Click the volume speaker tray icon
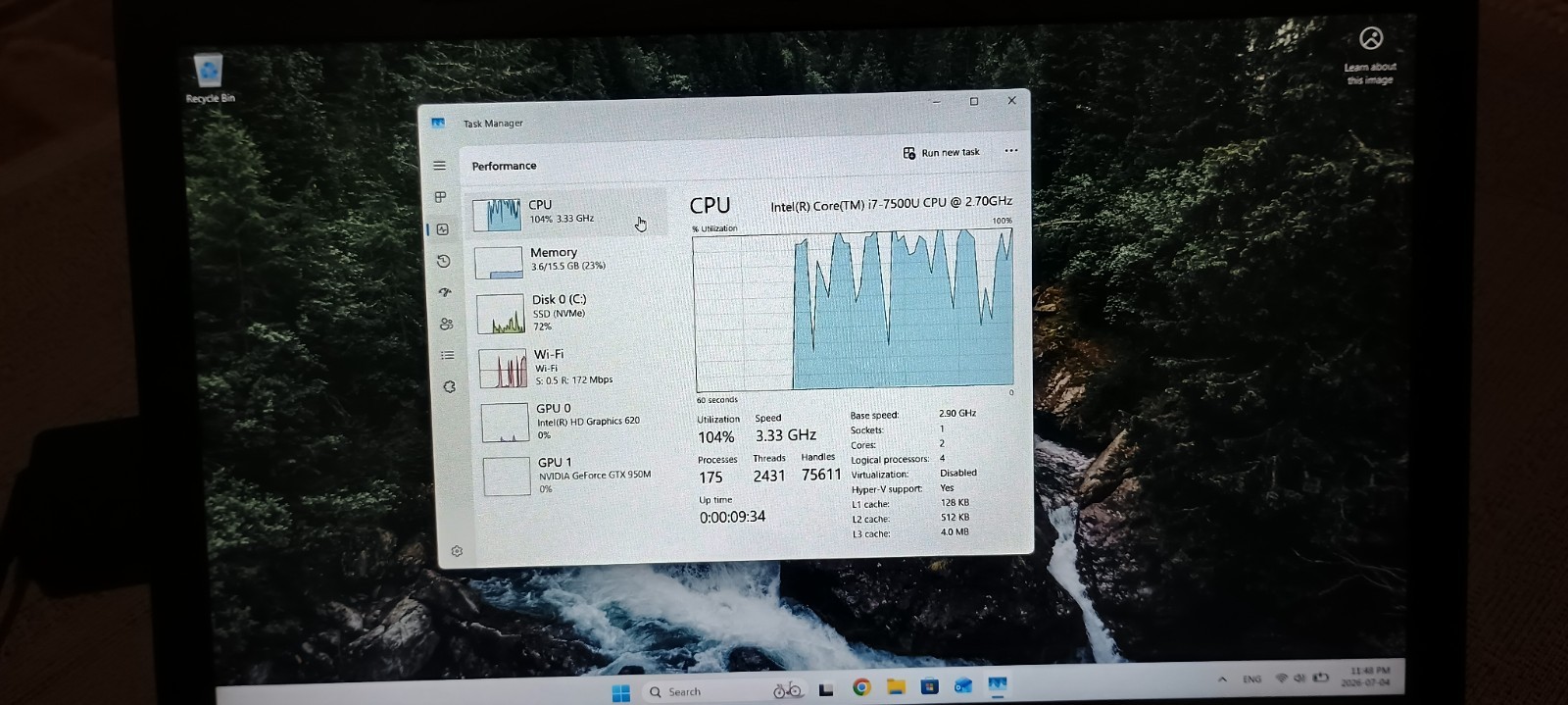 [1299, 678]
